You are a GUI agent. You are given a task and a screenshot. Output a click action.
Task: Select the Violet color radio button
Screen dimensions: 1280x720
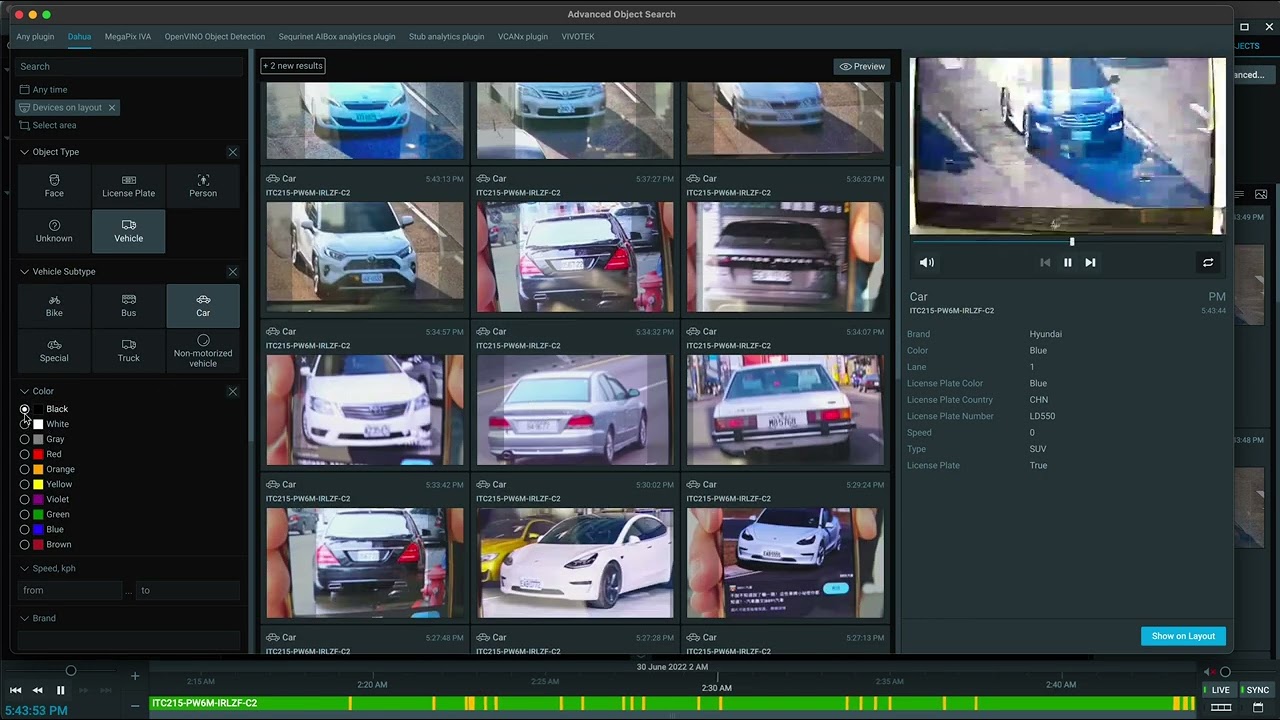[x=25, y=499]
